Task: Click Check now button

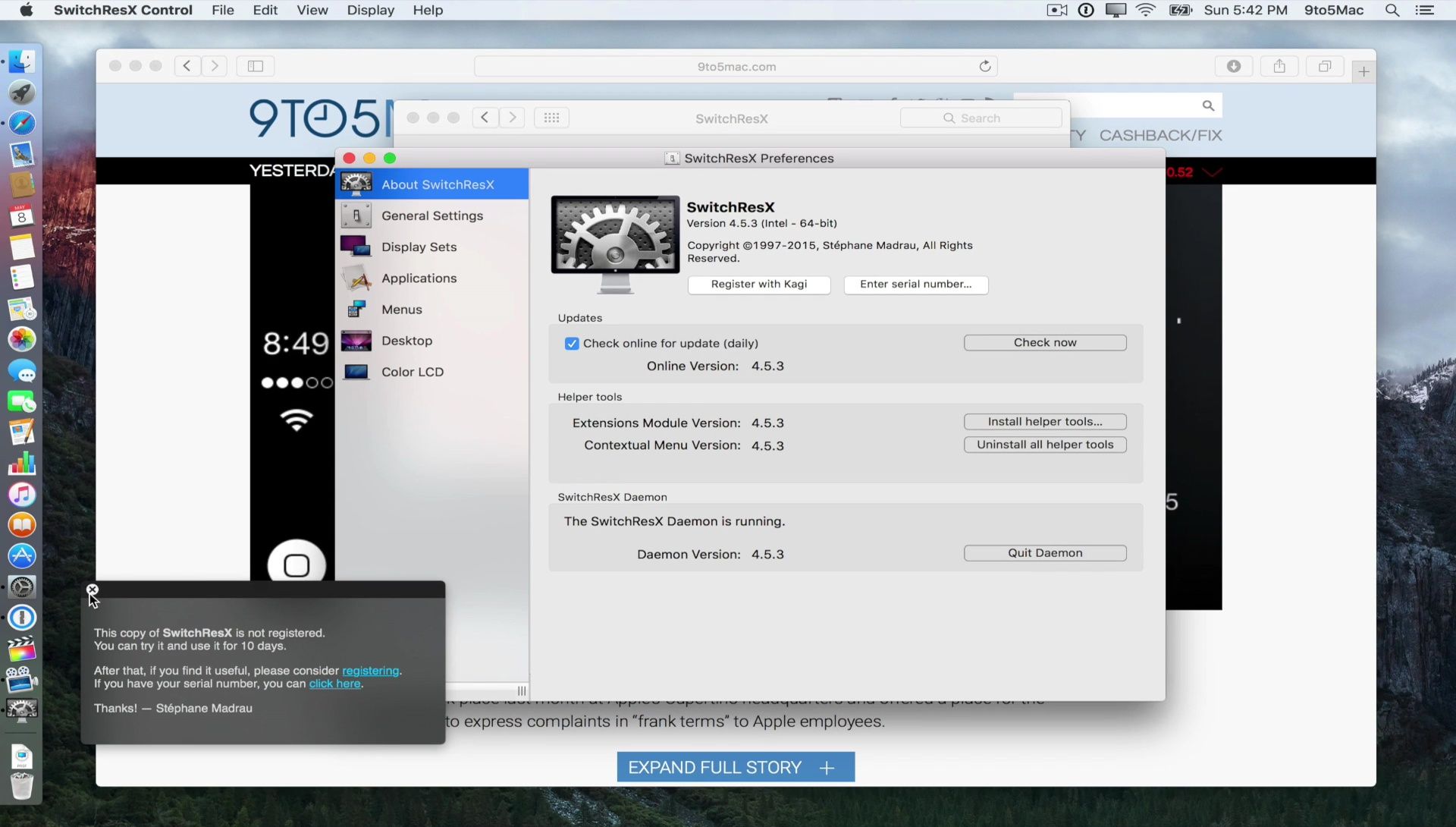Action: coord(1045,342)
